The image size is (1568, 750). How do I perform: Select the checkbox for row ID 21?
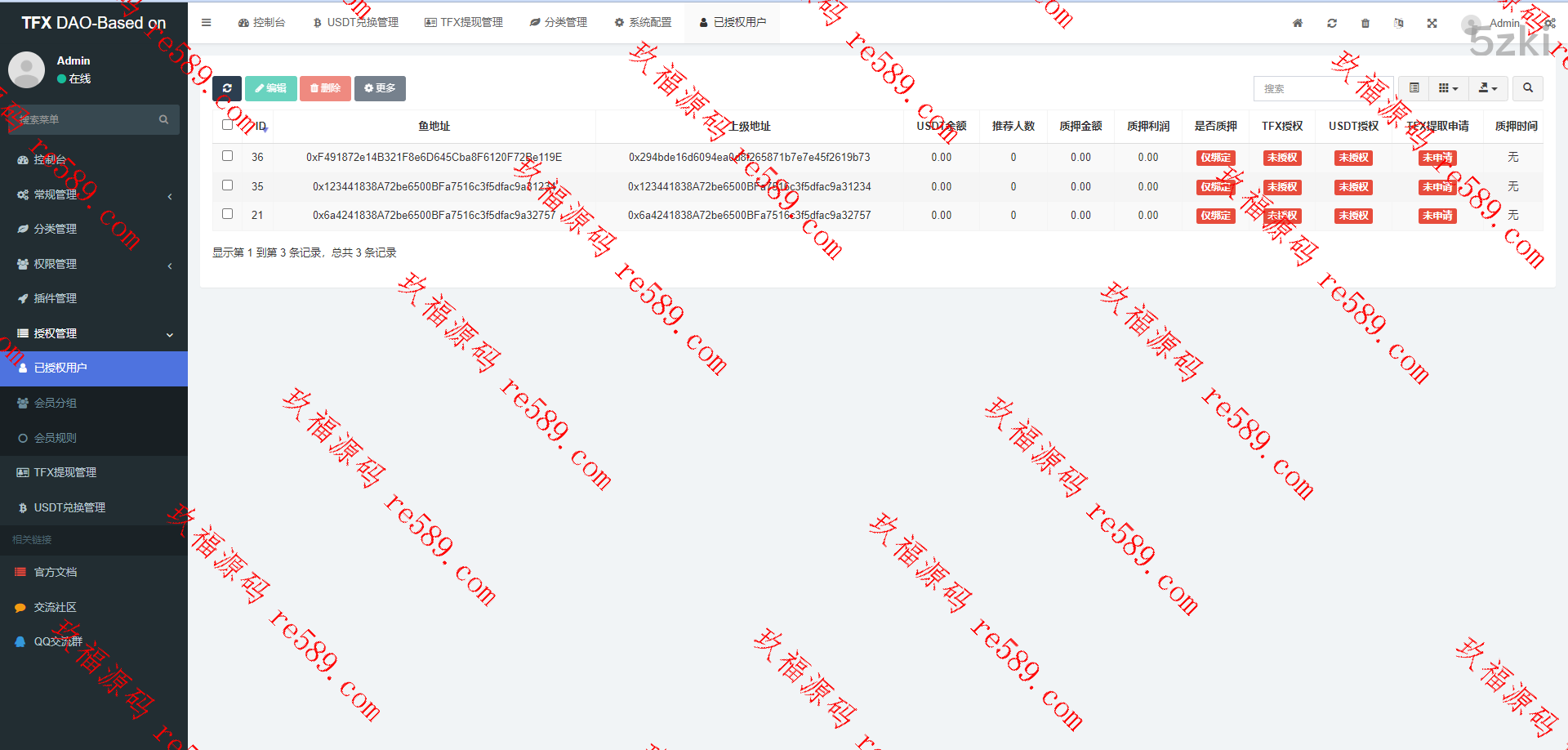click(228, 214)
